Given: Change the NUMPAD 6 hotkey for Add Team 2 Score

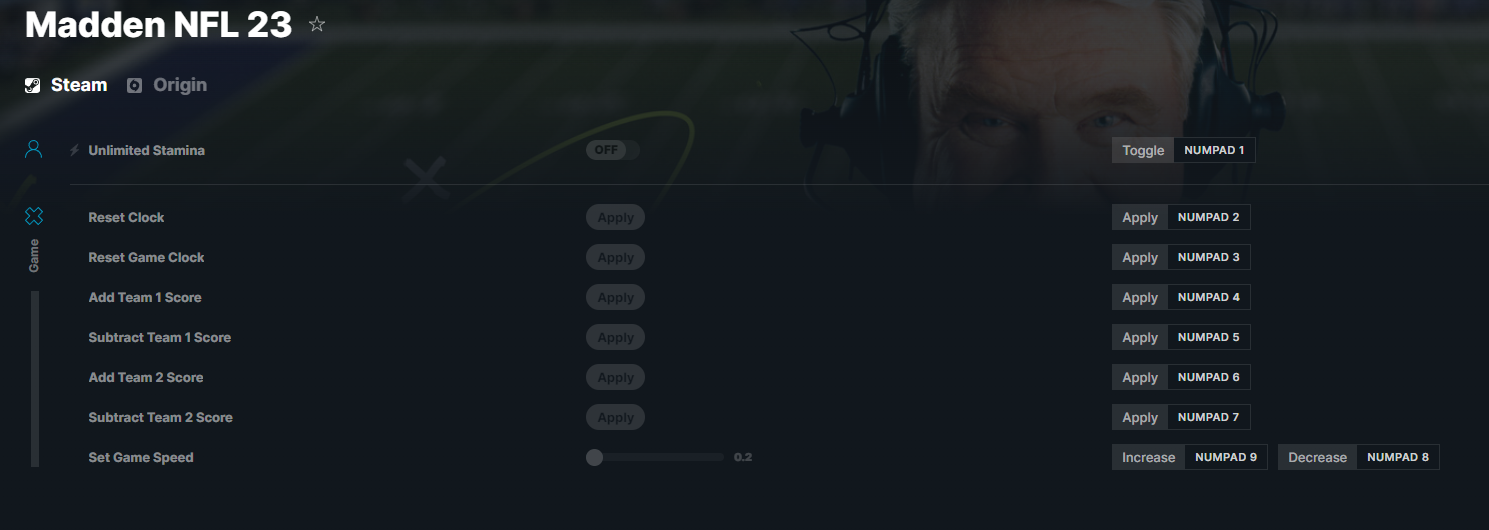Looking at the screenshot, I should [1209, 377].
